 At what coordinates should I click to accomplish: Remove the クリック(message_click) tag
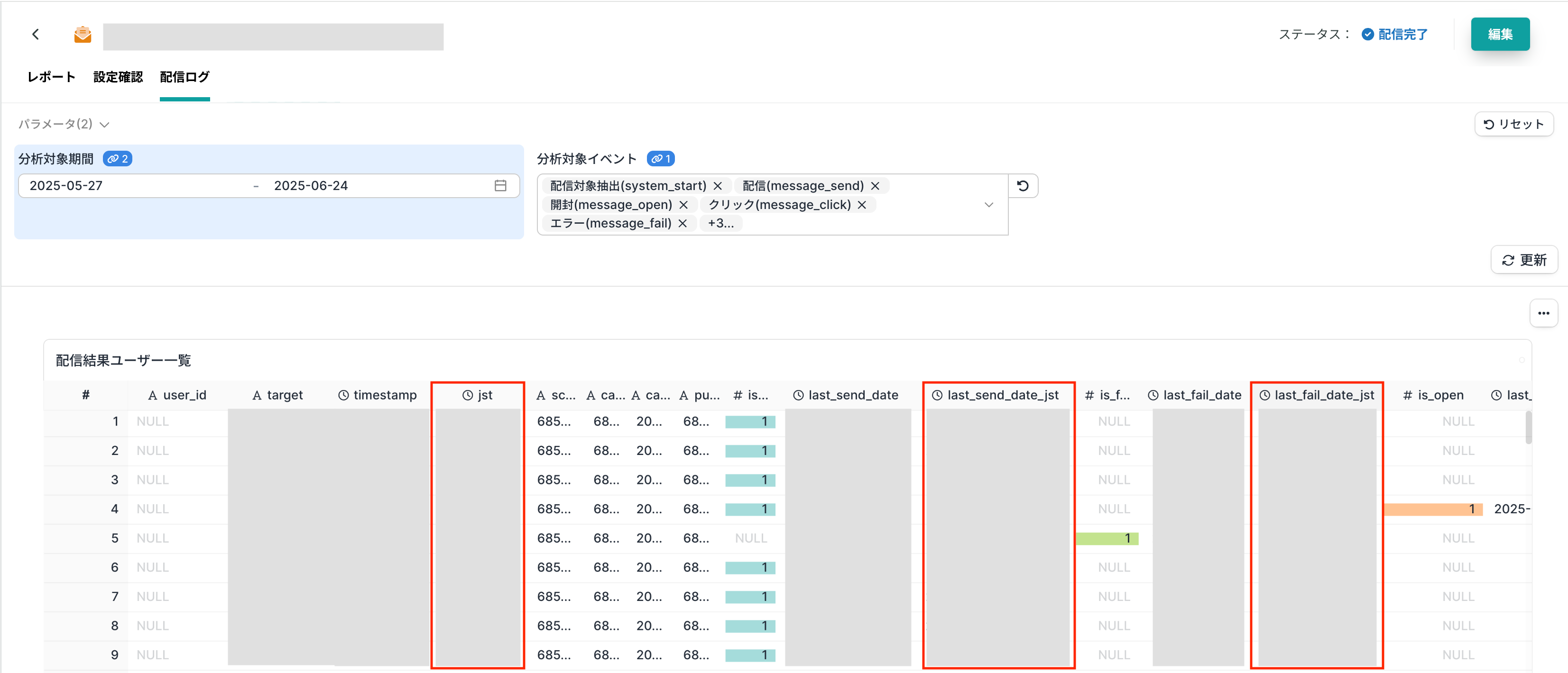pyautogui.click(x=861, y=204)
